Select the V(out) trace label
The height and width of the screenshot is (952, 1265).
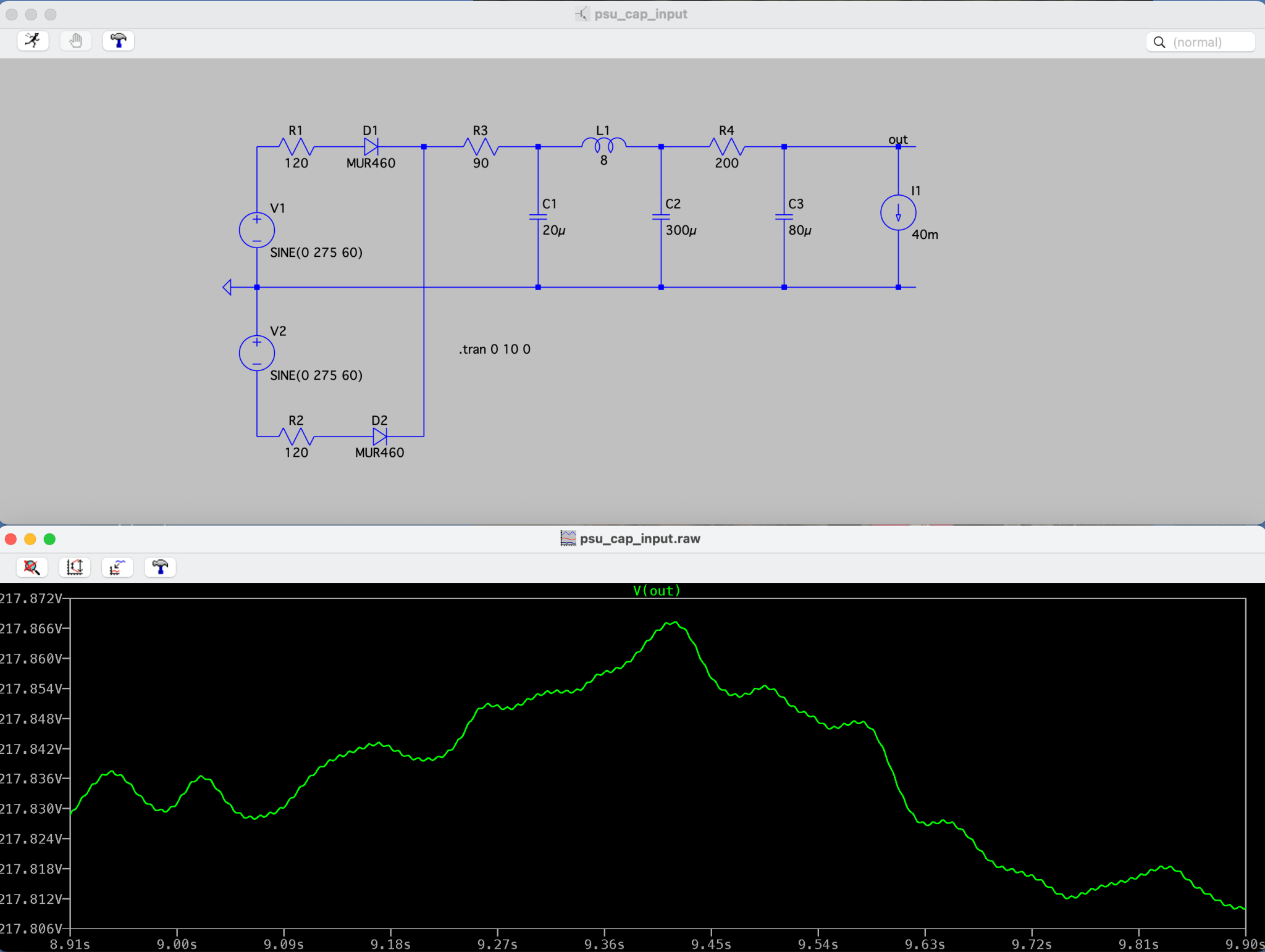click(x=657, y=590)
